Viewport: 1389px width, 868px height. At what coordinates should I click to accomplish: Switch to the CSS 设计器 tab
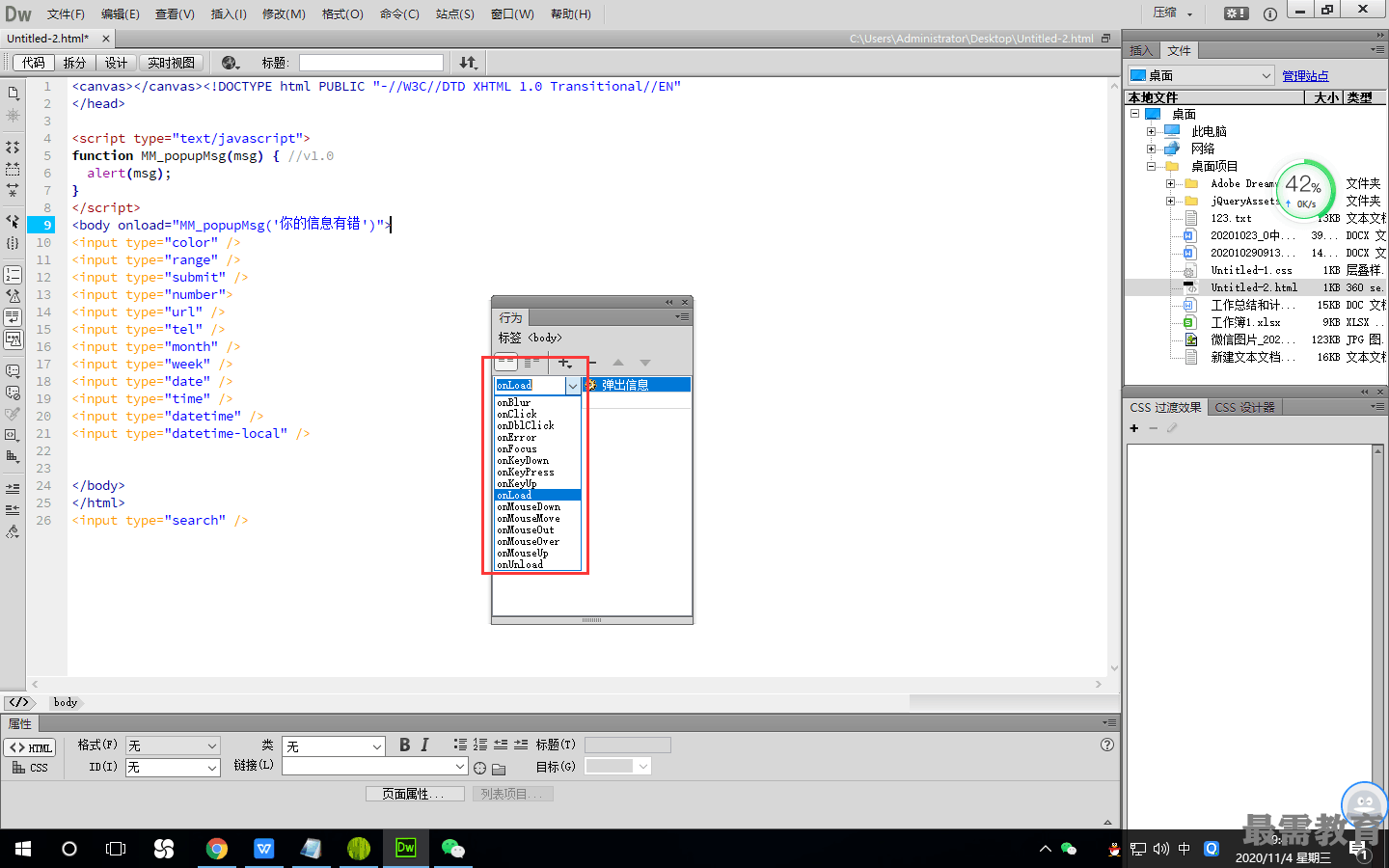1244,407
